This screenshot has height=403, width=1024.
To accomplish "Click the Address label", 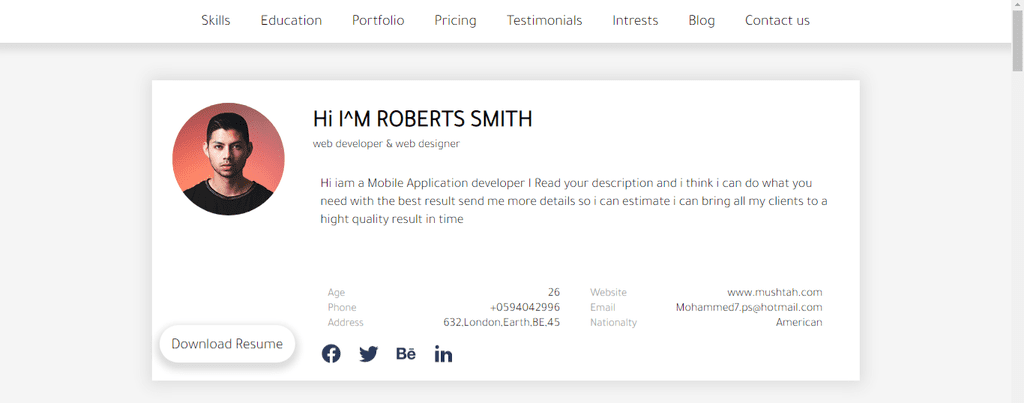I will click(345, 322).
